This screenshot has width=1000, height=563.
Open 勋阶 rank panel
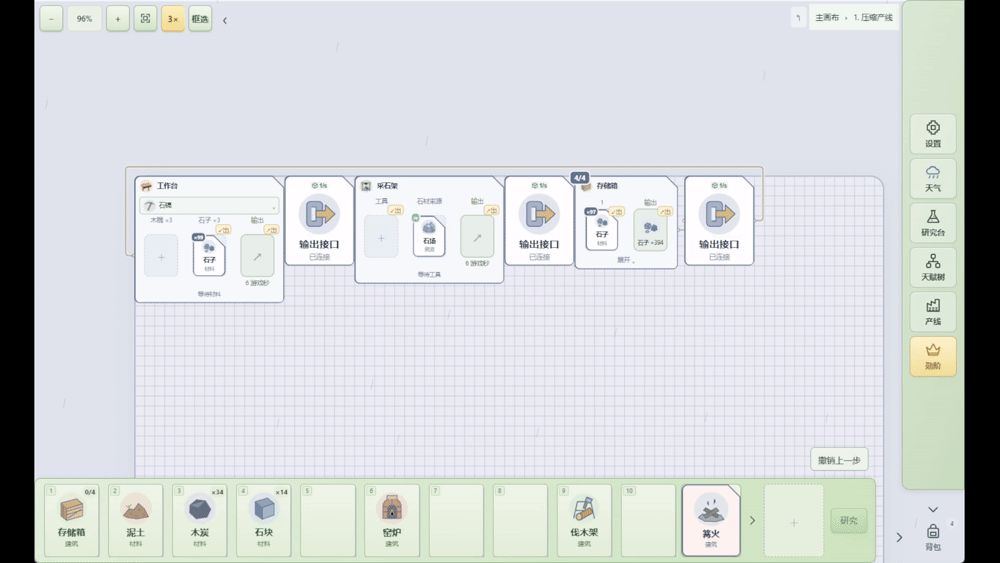coord(932,356)
